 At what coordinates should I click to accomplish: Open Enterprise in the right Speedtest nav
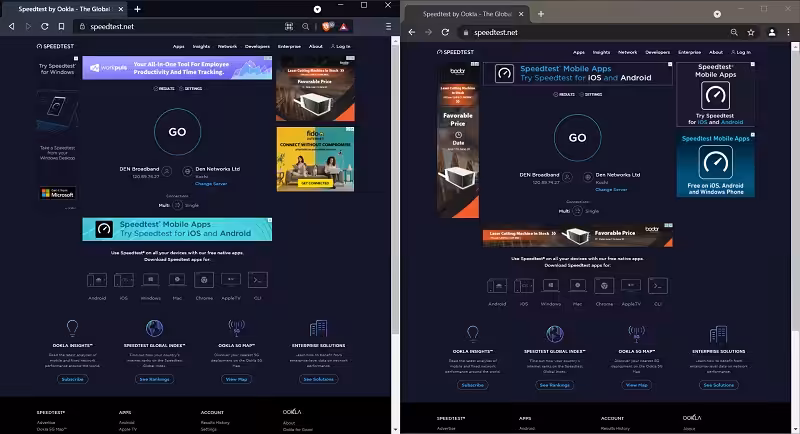click(x=689, y=52)
